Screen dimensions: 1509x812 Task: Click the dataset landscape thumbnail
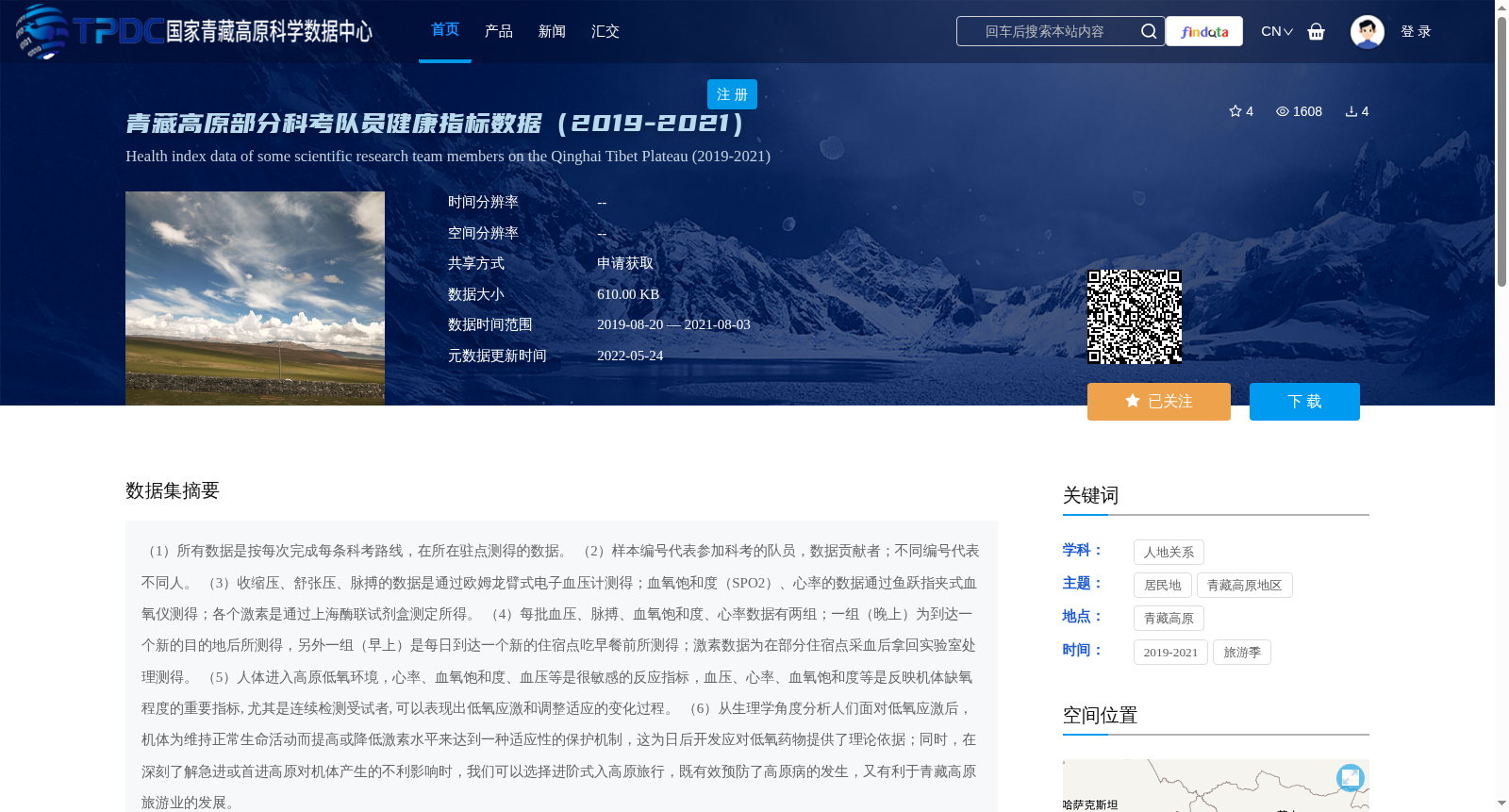(255, 298)
